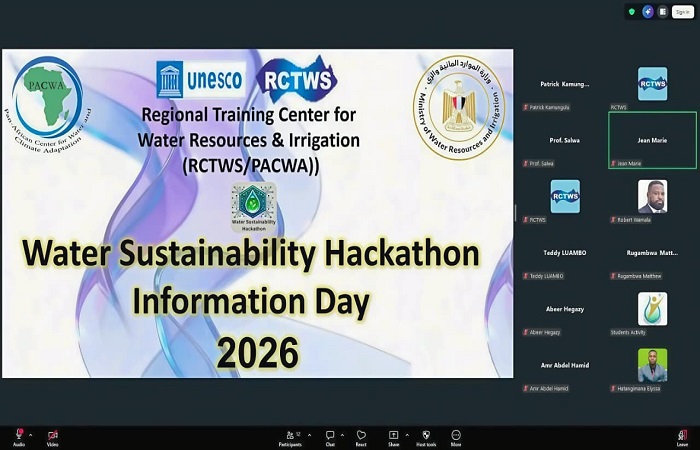
Task: Click the Students Activity participant tile
Action: tap(652, 309)
